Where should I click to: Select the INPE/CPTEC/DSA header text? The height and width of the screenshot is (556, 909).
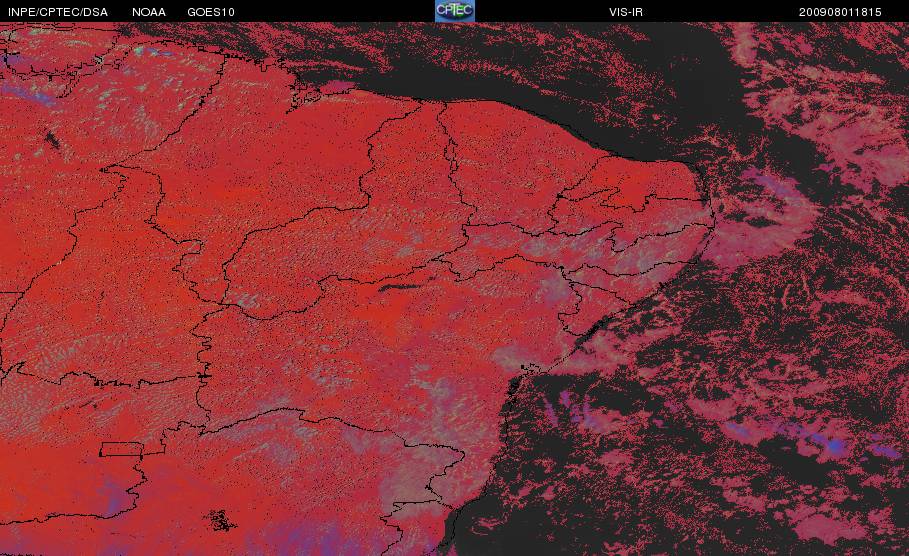point(57,12)
